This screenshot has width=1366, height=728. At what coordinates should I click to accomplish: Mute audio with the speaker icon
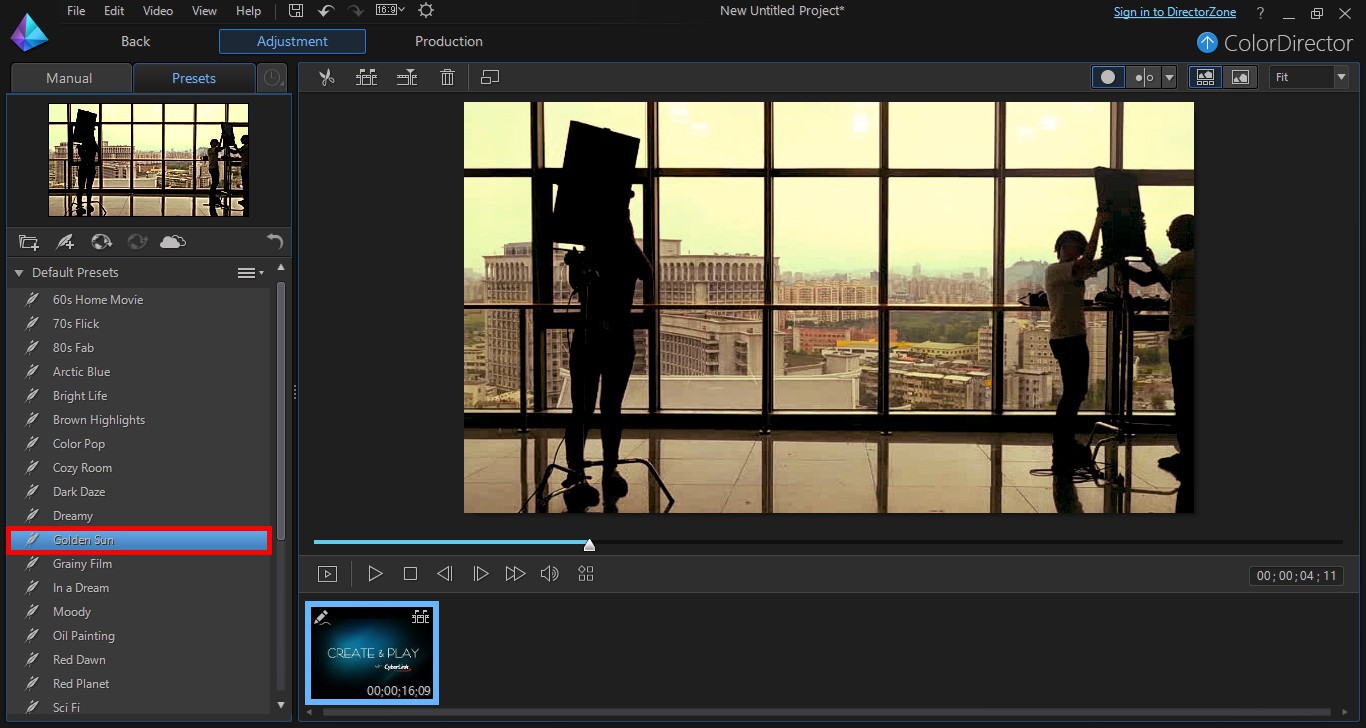pos(549,574)
